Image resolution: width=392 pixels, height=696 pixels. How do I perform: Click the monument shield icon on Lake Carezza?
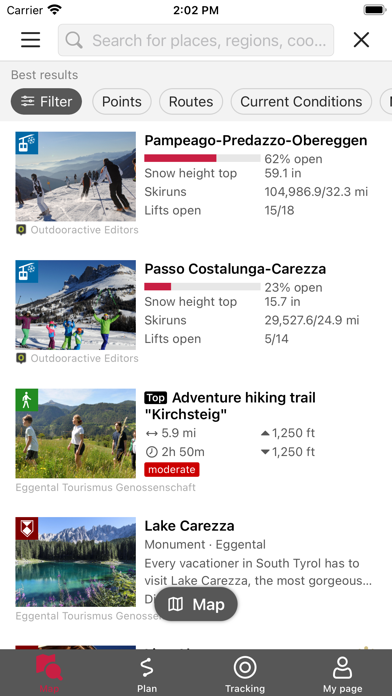tap(27, 529)
